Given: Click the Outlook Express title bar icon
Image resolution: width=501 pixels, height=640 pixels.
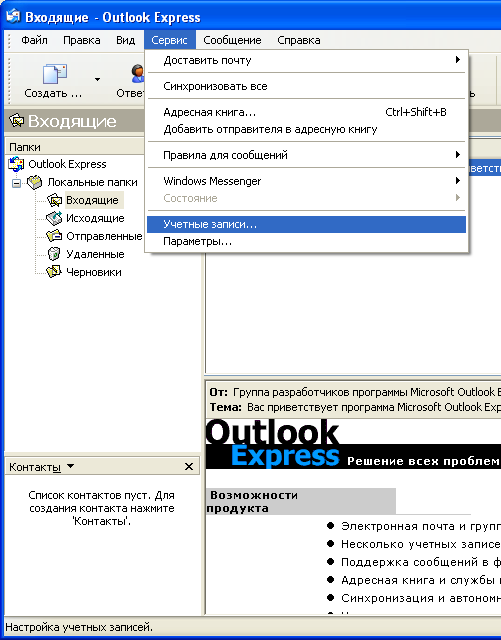Looking at the screenshot, I should pyautogui.click(x=13, y=17).
